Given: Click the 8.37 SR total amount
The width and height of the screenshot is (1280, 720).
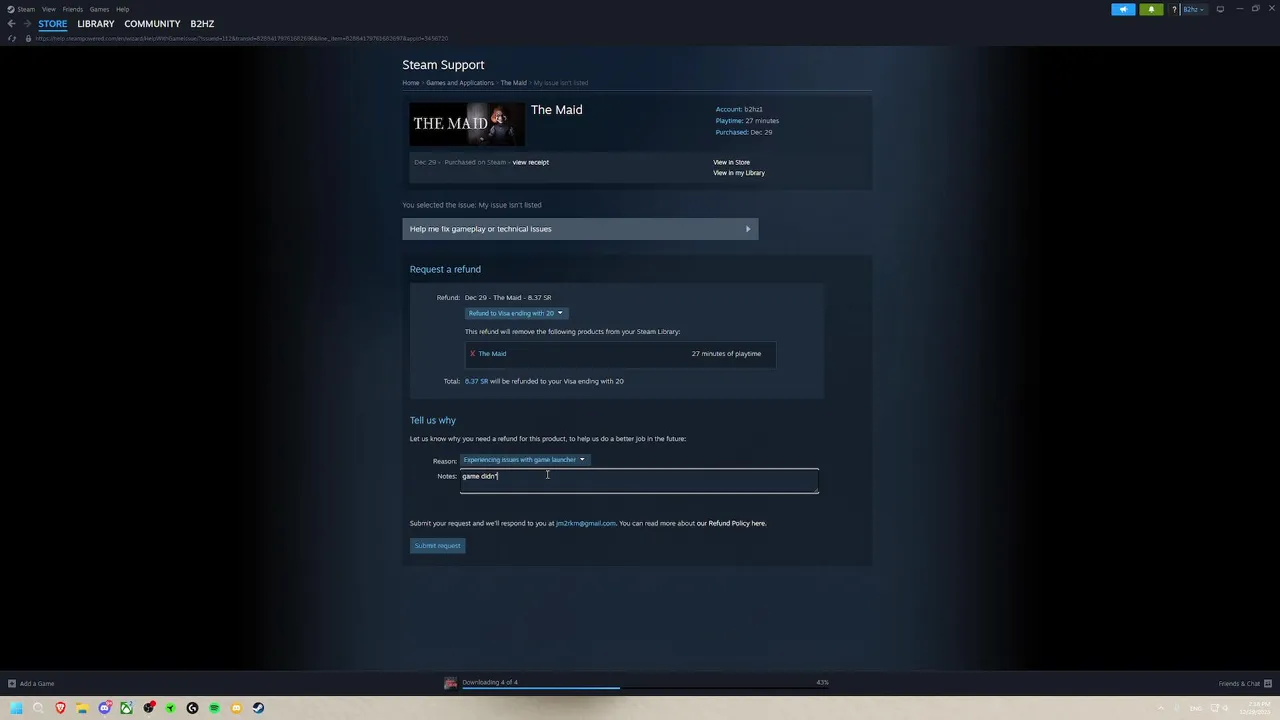Looking at the screenshot, I should coord(476,381).
